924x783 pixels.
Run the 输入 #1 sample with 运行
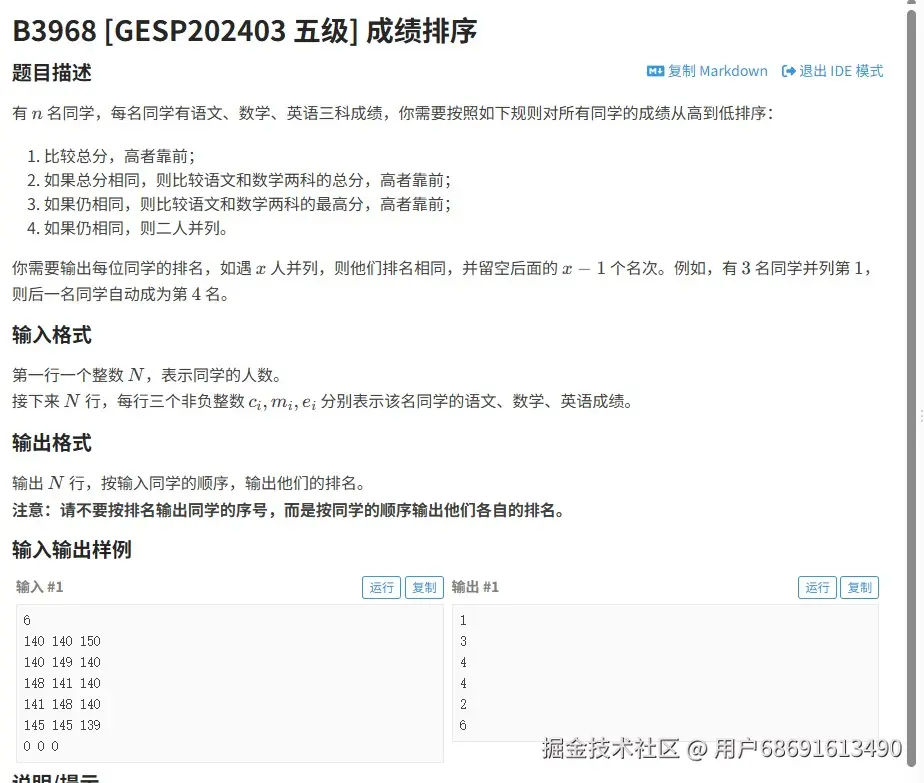point(381,587)
